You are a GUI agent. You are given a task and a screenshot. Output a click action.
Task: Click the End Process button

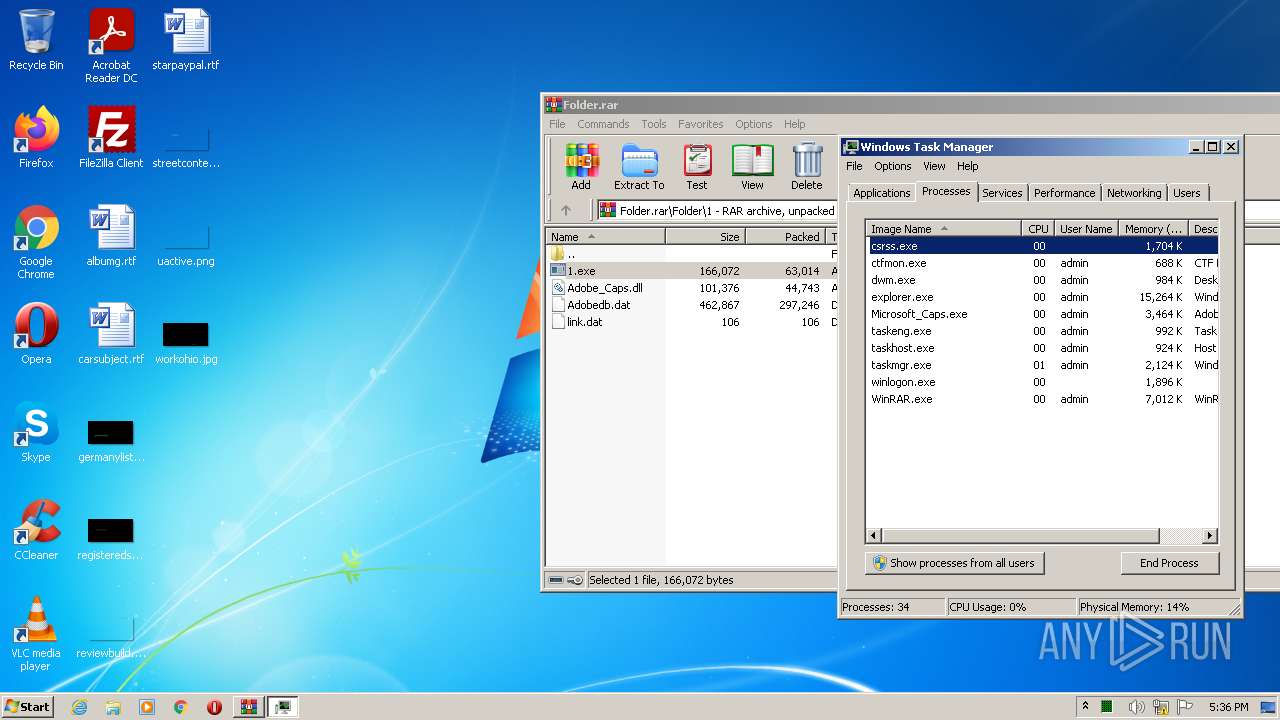(1169, 563)
